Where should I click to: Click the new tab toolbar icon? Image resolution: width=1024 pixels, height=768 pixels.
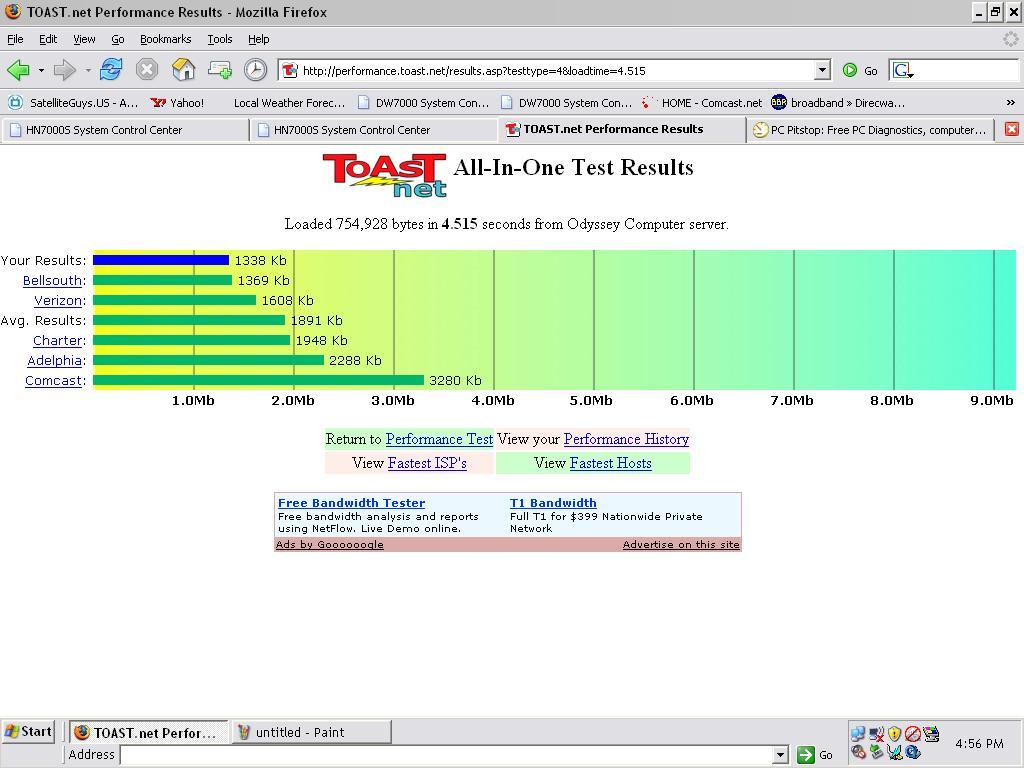pos(219,69)
